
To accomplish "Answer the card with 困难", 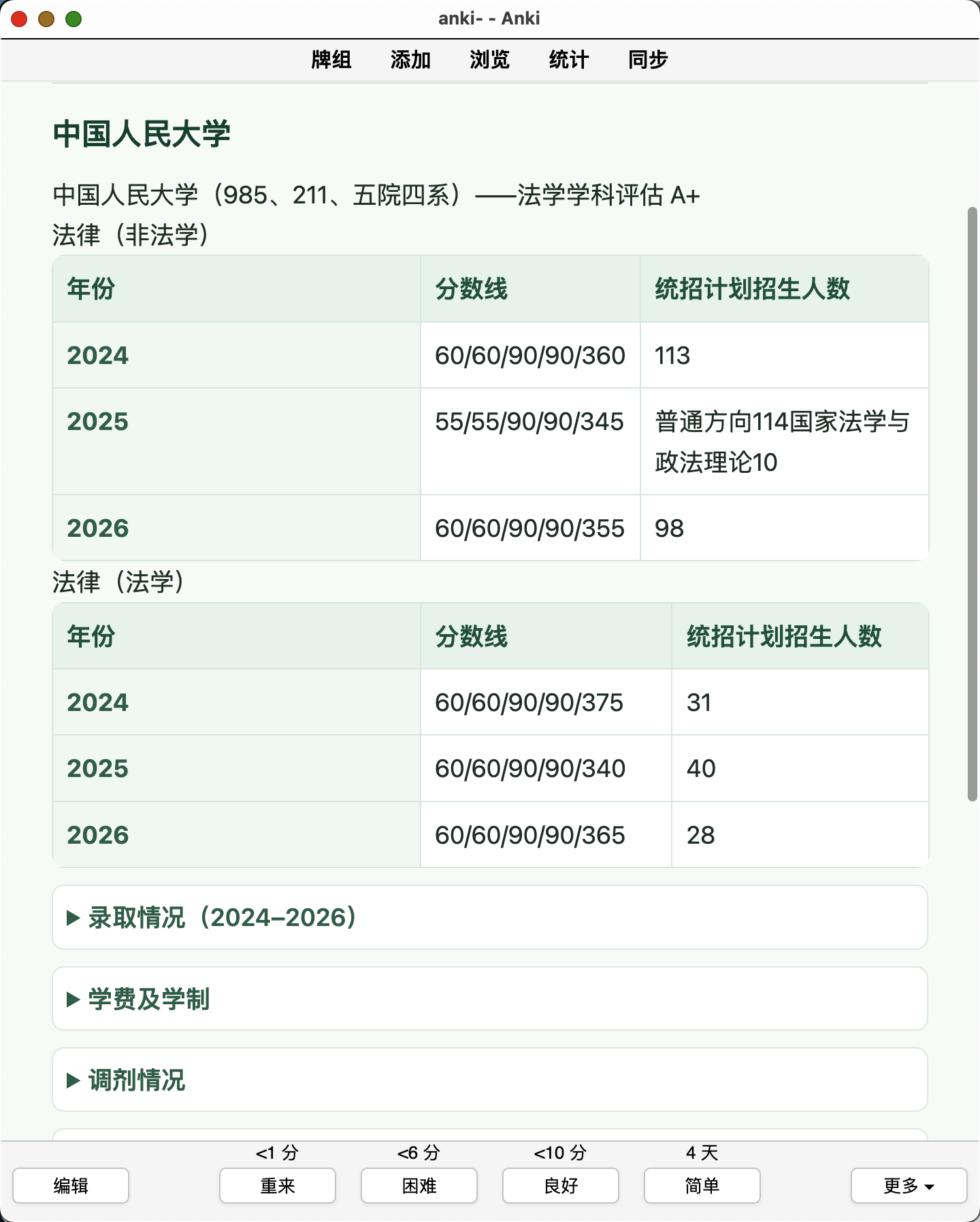I will pos(419,1185).
